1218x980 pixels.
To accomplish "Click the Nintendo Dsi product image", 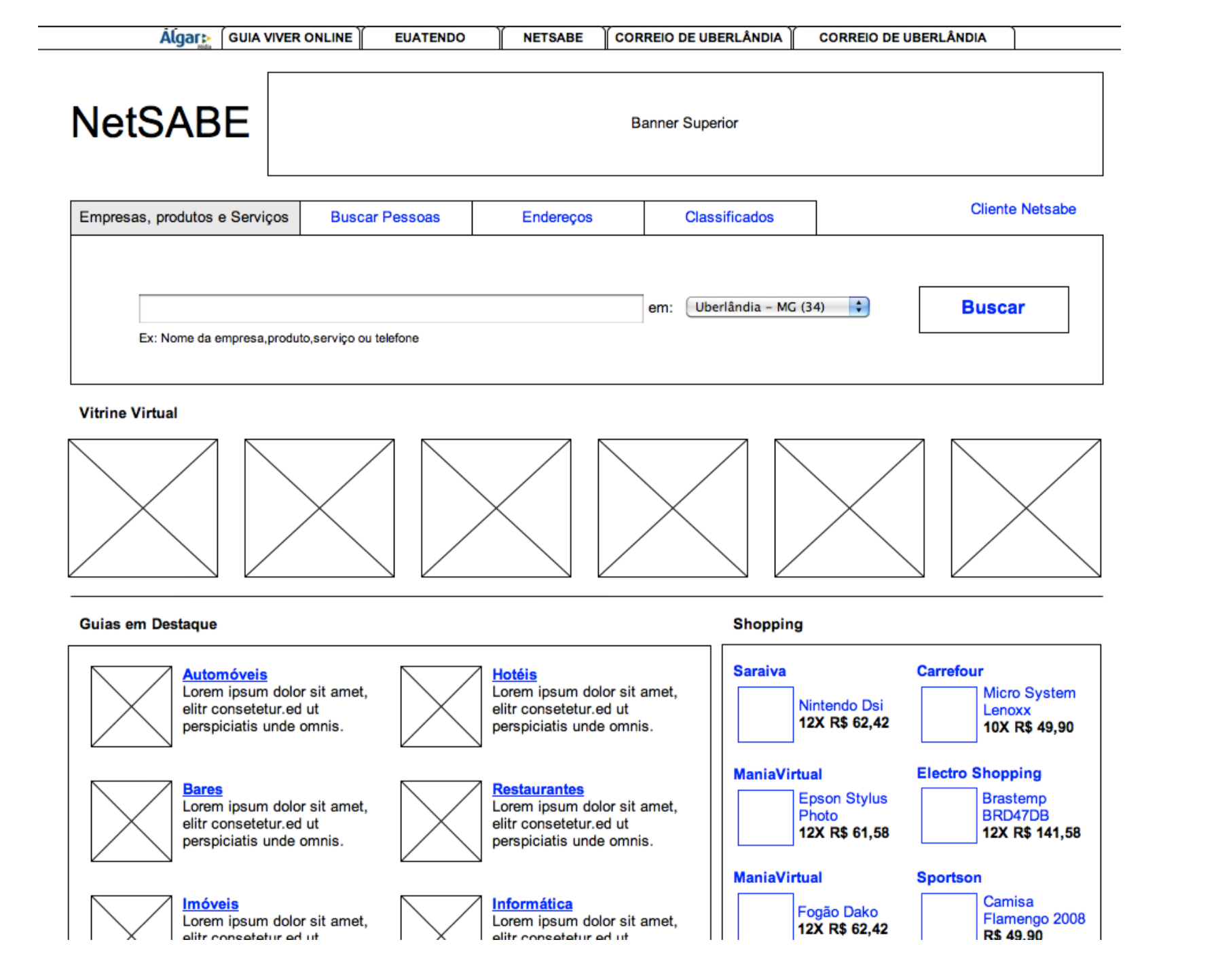I will click(765, 714).
